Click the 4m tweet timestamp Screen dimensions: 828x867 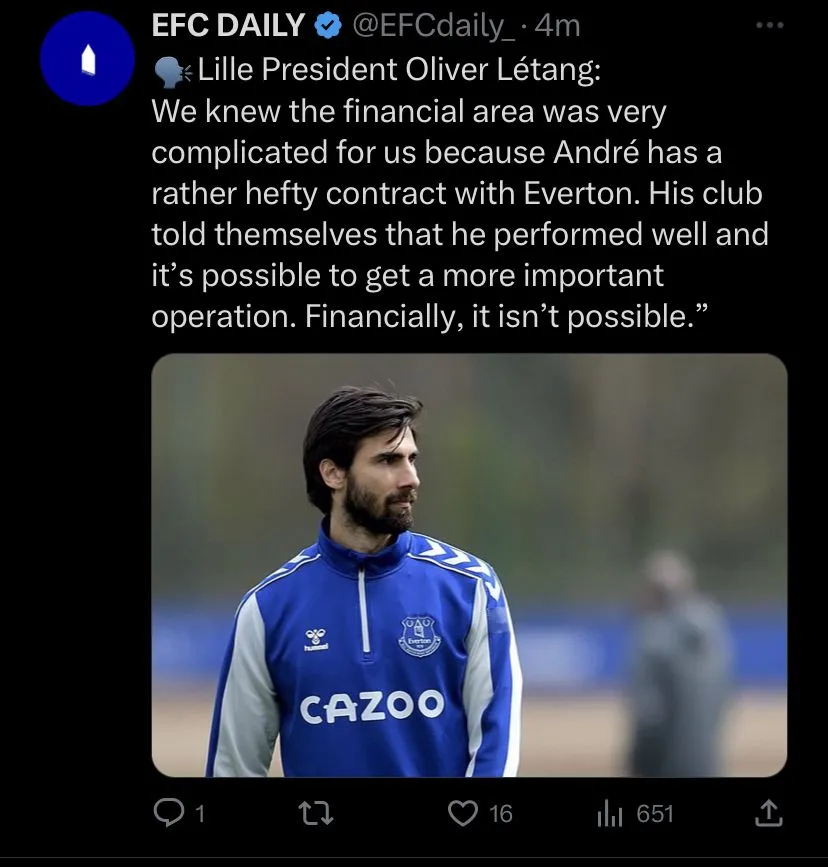pos(559,26)
